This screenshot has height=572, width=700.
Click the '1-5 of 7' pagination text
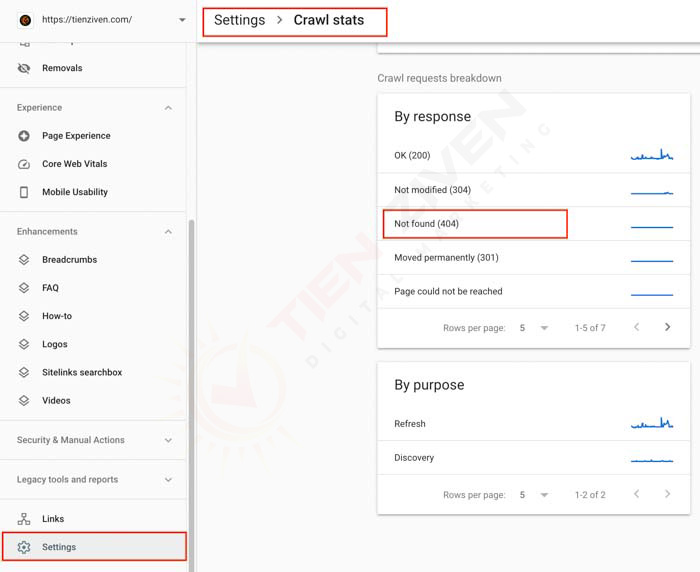[590, 328]
